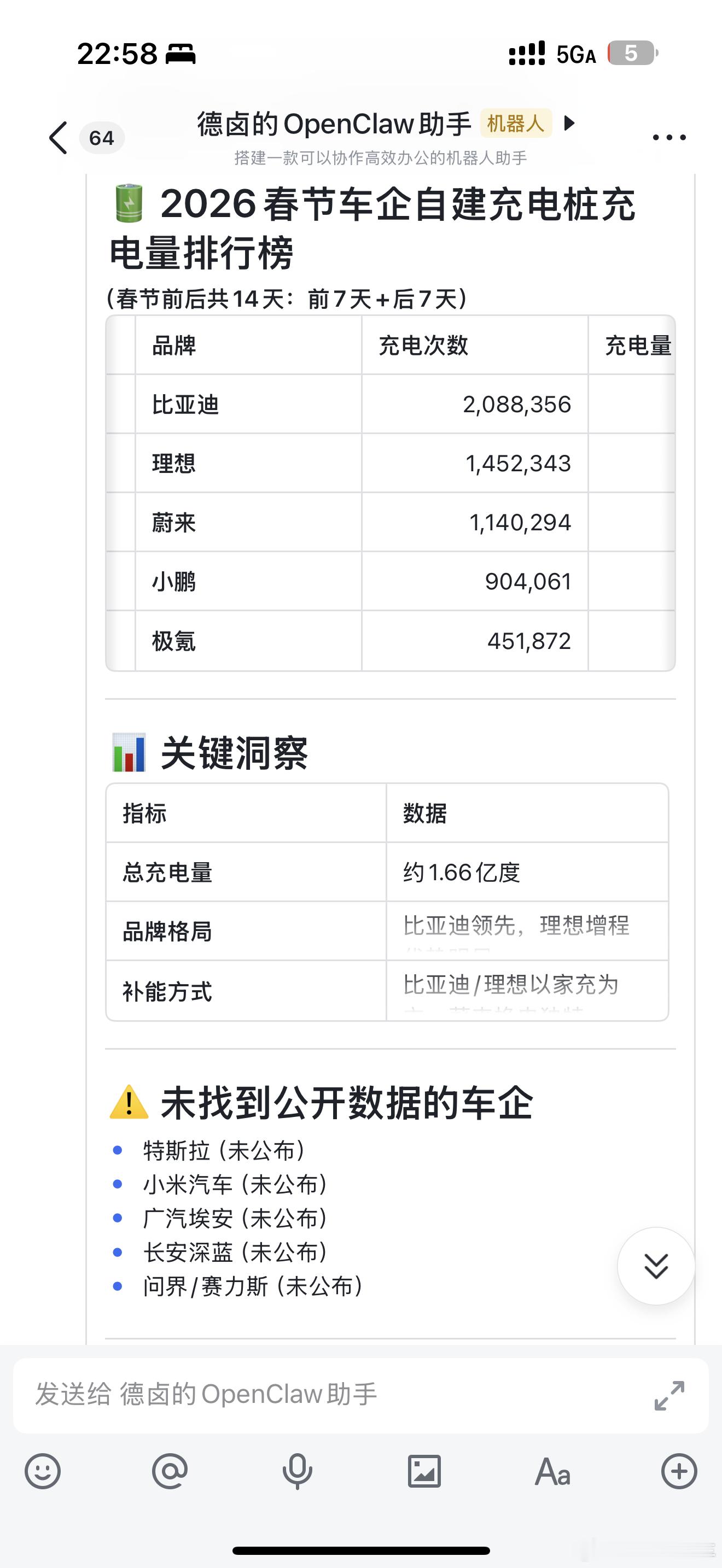Select the 充电量 column header
This screenshot has height=1568, width=722.
pos(632,345)
